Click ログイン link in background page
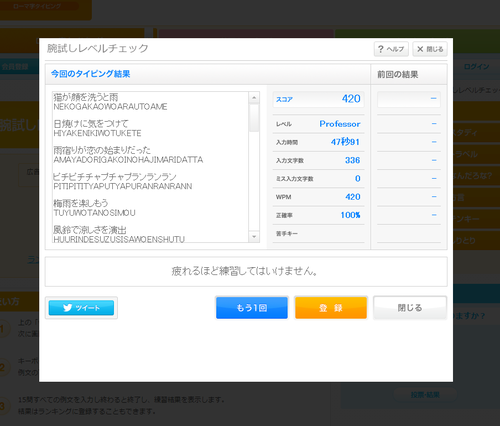 point(476,66)
